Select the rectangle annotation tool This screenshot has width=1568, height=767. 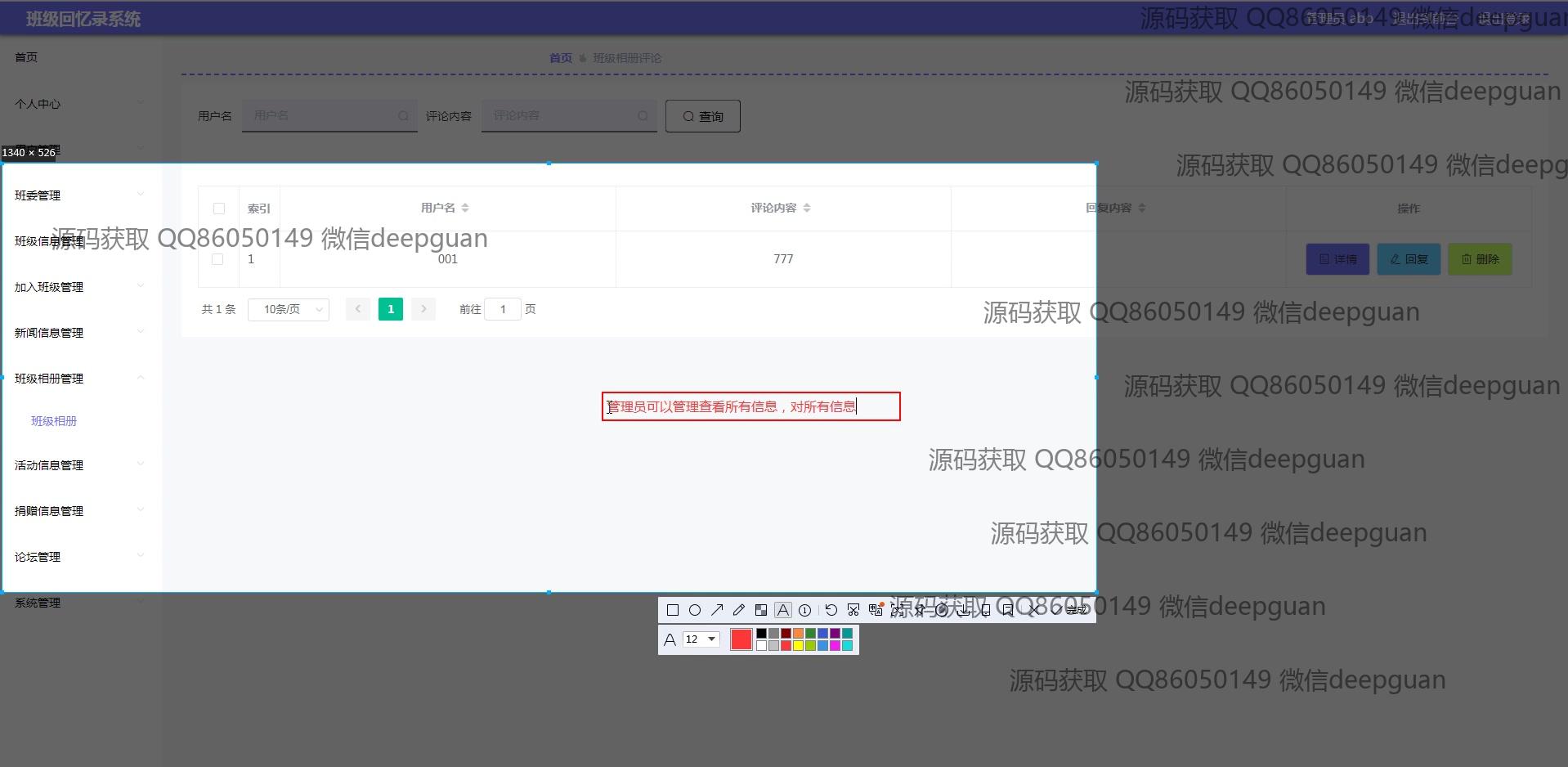pos(673,610)
